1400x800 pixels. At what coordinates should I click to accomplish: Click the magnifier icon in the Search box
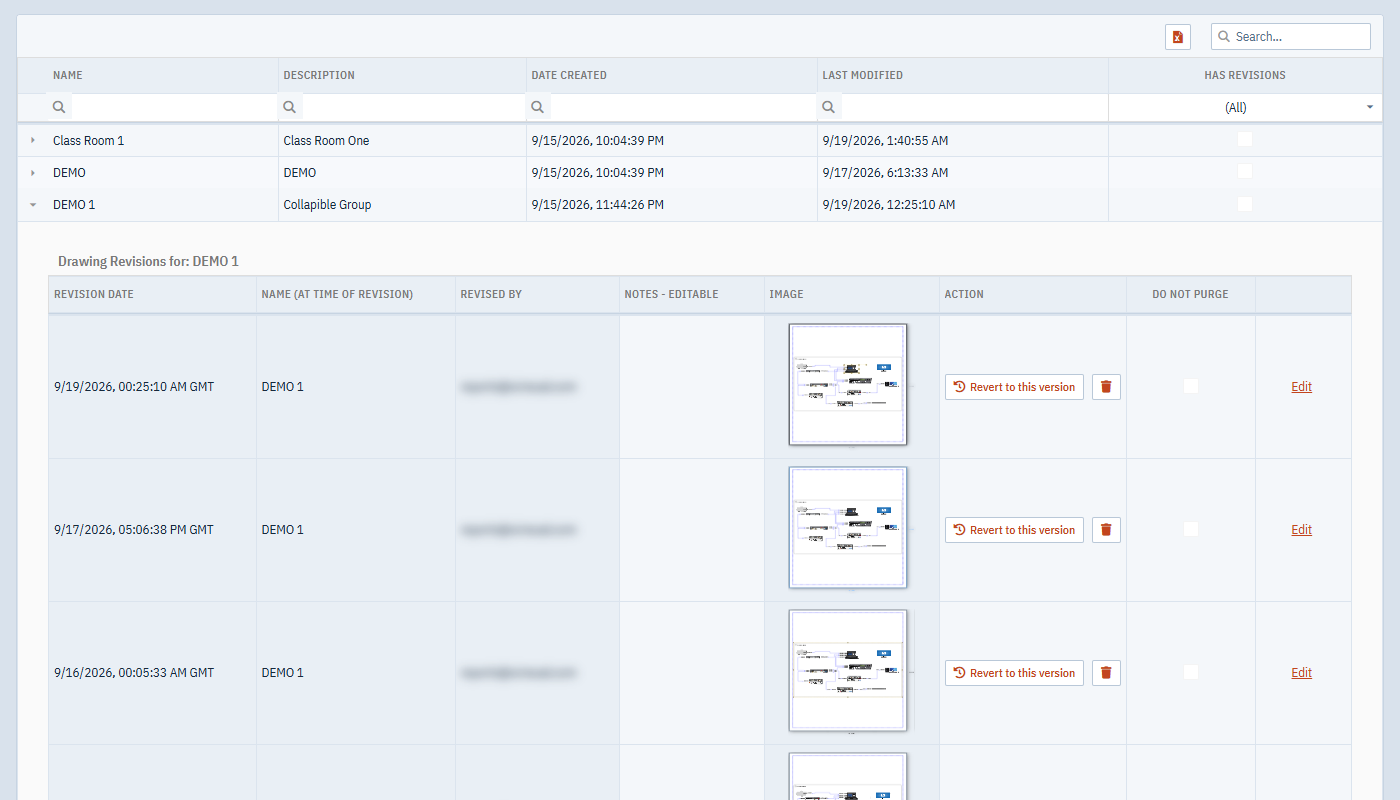[1224, 37]
